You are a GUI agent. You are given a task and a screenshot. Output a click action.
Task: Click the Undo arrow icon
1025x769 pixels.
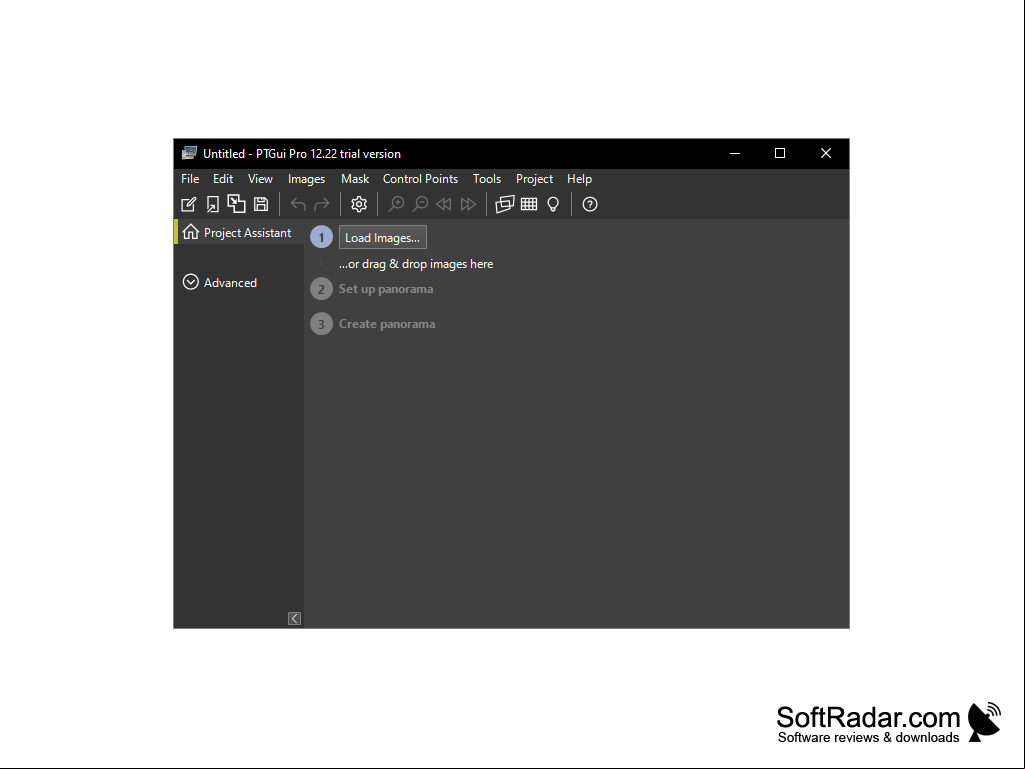(x=298, y=205)
